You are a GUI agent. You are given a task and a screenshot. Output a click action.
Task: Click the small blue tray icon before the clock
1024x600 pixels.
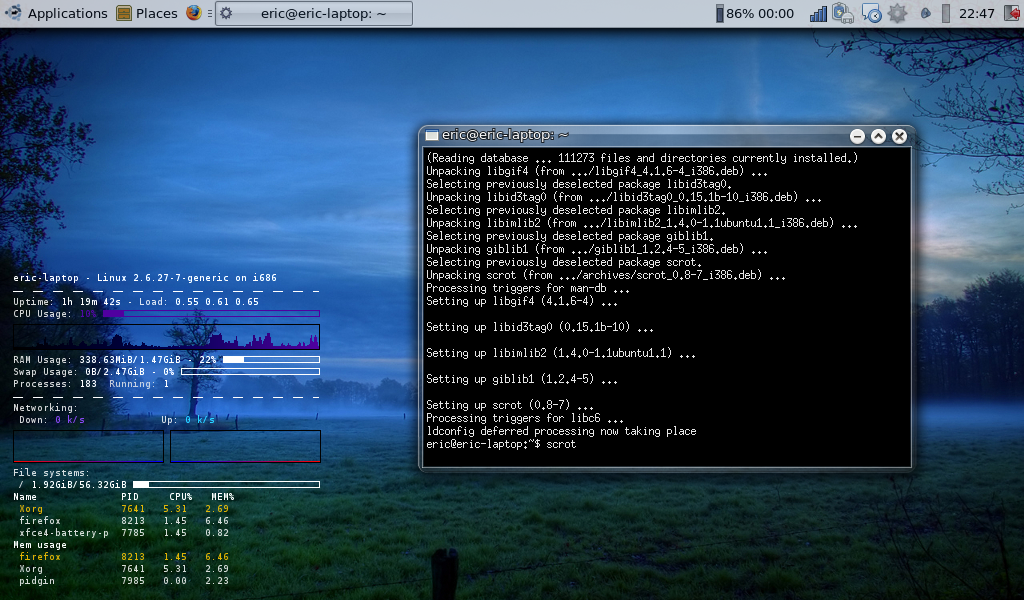(925, 13)
